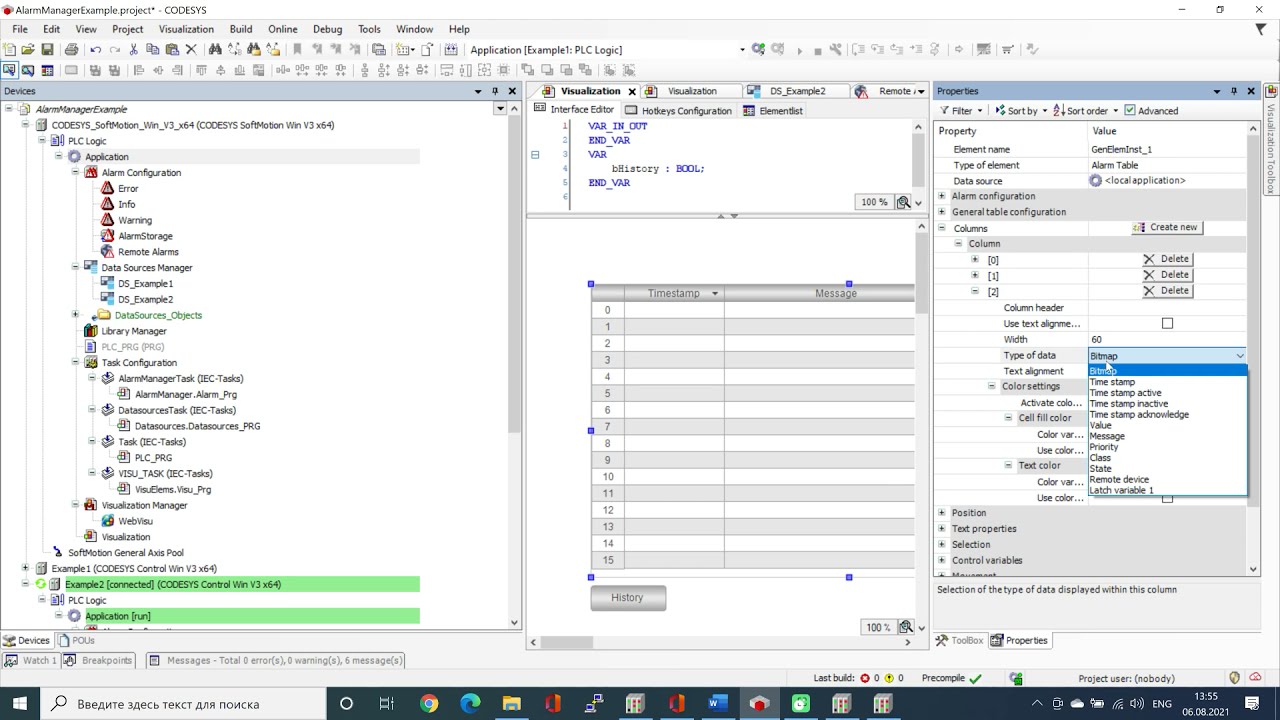Undo the last action from the toolbar
Screen dimensions: 1280x720
[x=95, y=49]
